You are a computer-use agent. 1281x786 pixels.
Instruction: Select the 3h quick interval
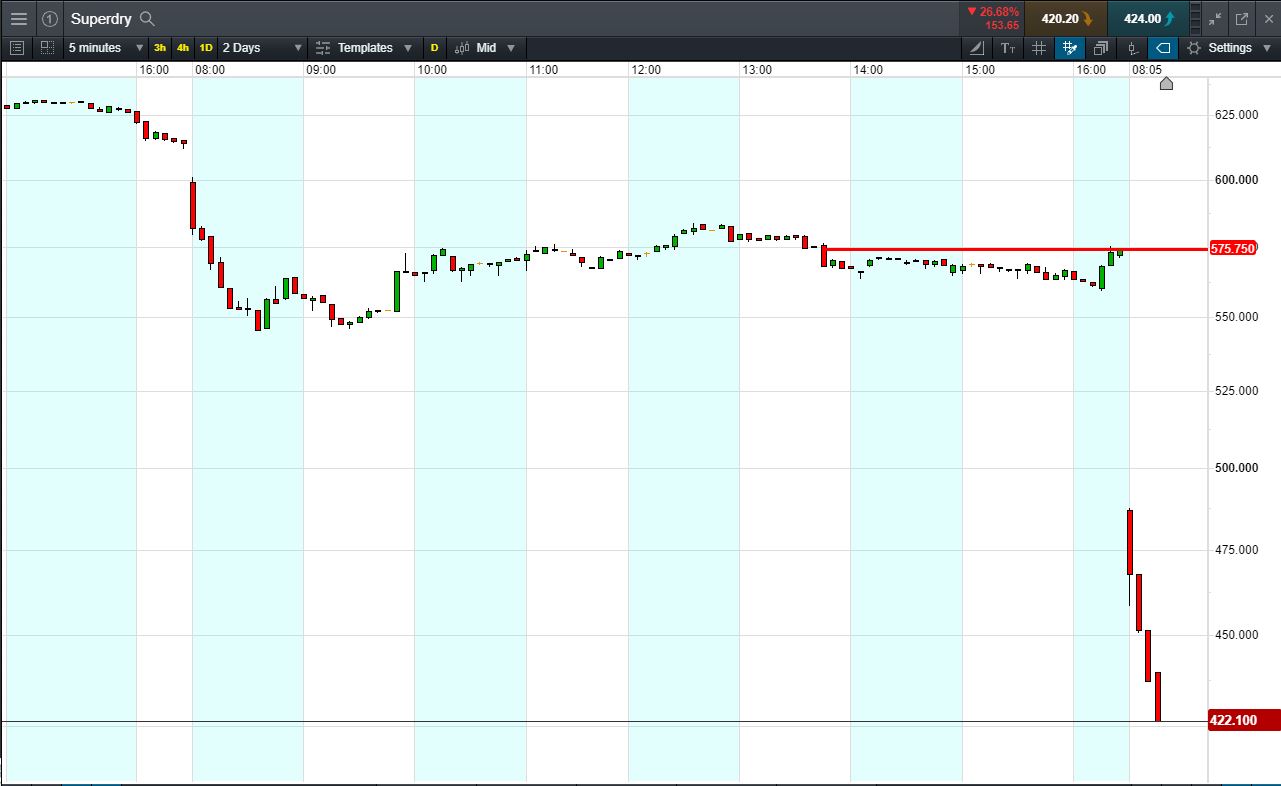pos(160,47)
